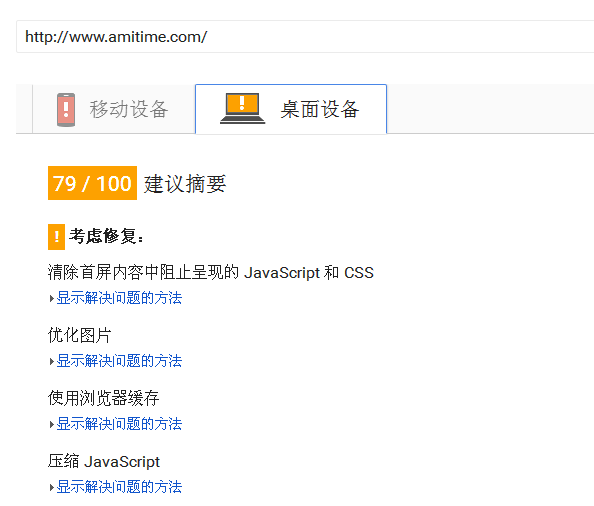
Task: Expand the triangle under JavaScript 和 CSS suggestion
Action: (x=52, y=298)
